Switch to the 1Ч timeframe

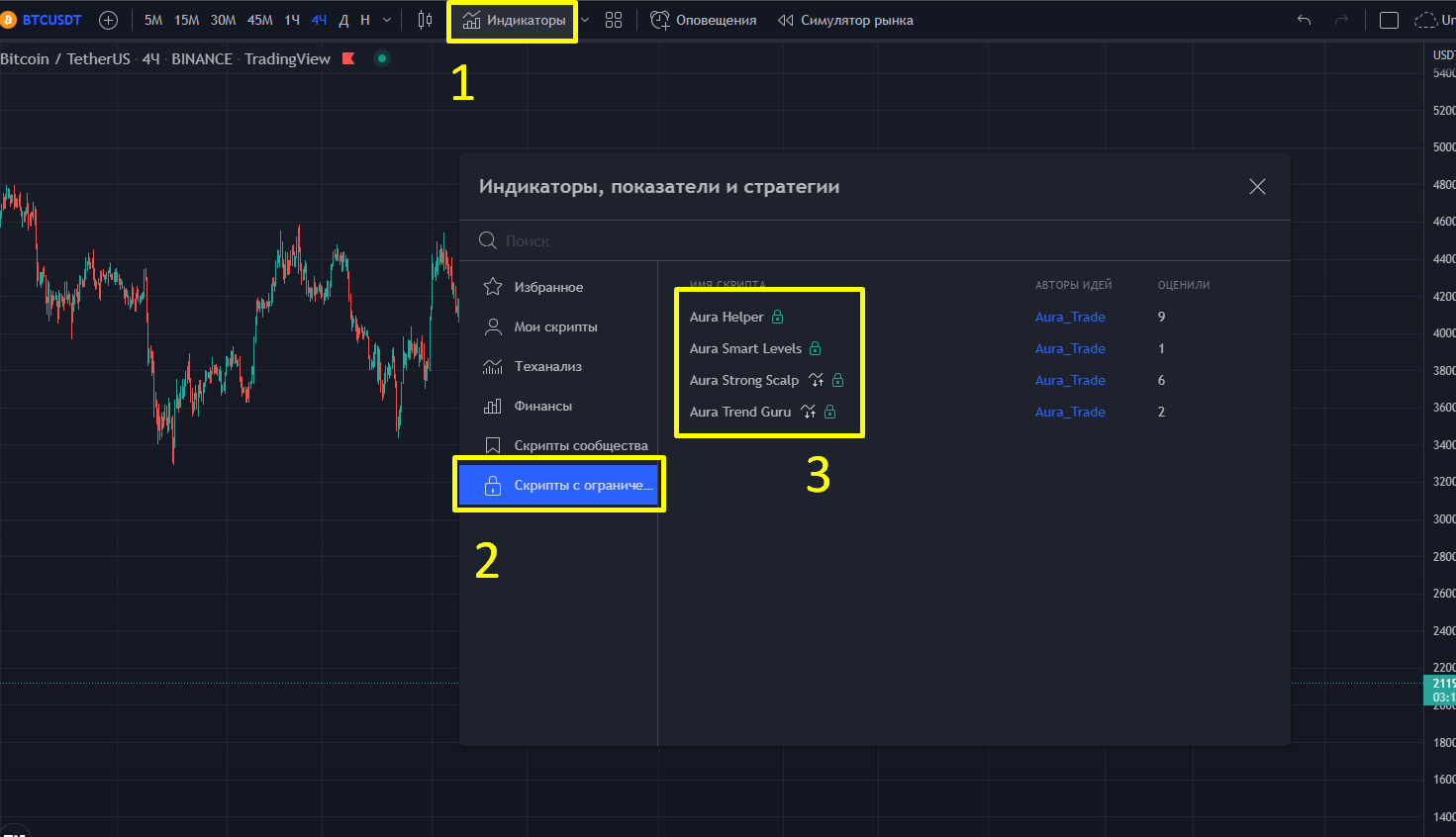point(292,20)
